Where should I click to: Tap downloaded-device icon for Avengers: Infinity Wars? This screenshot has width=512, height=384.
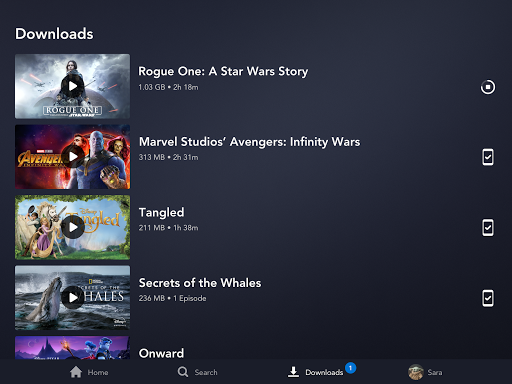click(x=488, y=157)
